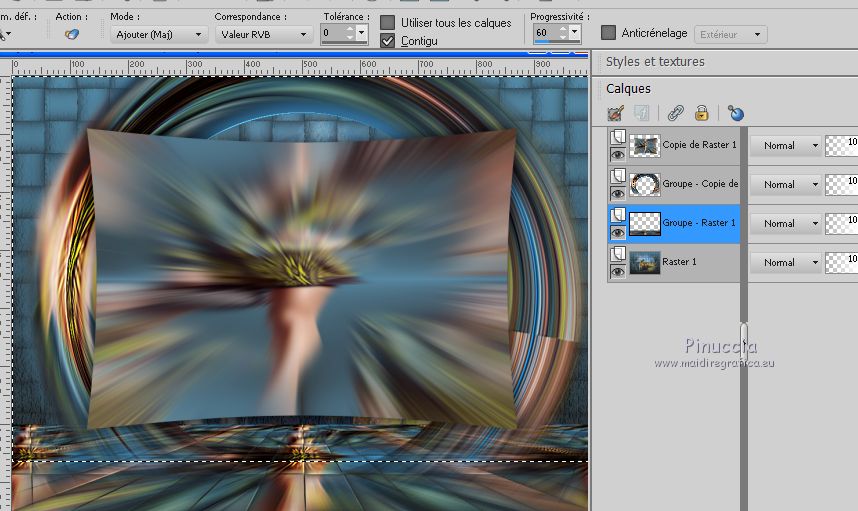
Task: Open the Styles et textures panel
Action: pos(655,62)
